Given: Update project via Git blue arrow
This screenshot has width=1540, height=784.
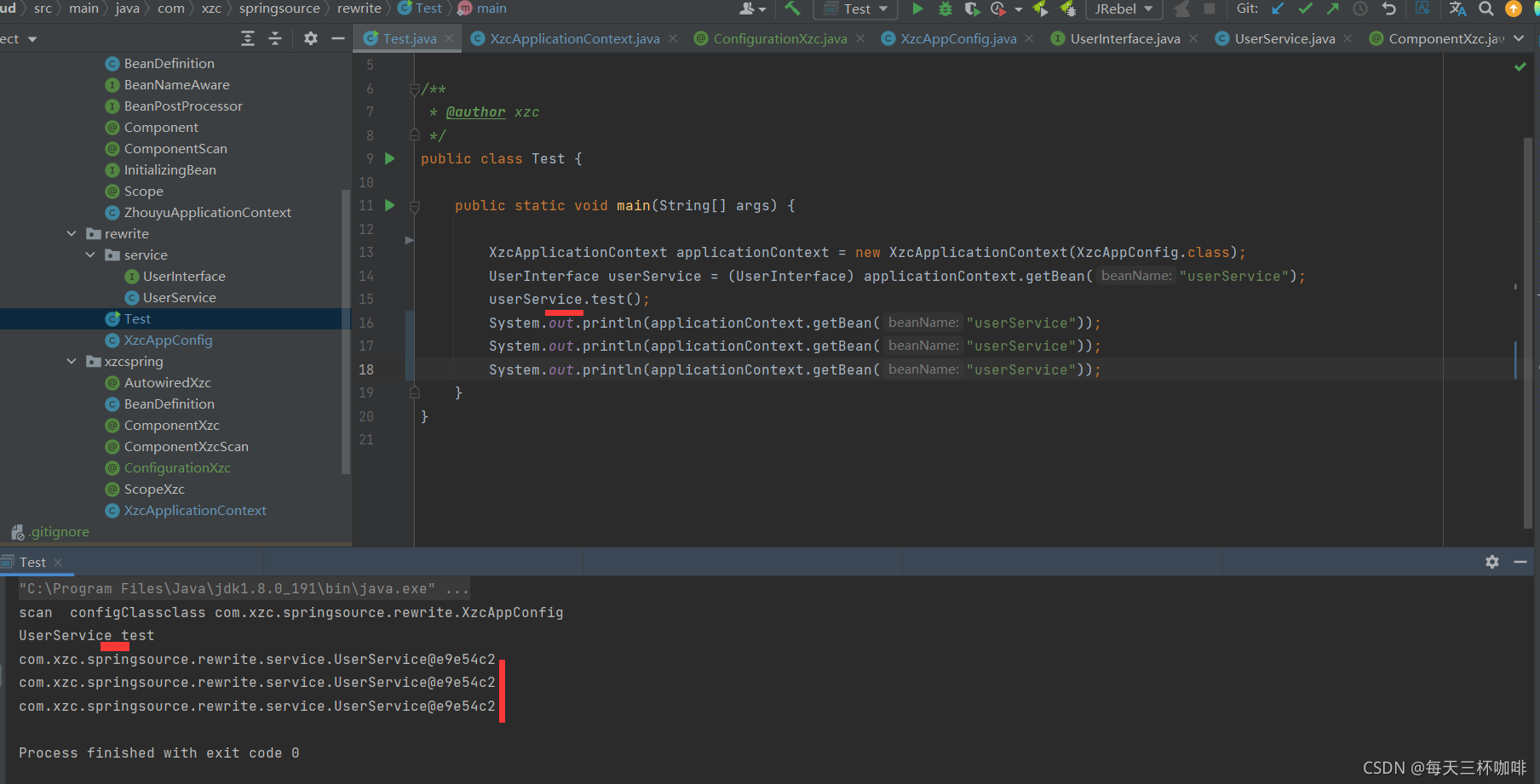Looking at the screenshot, I should point(1278,9).
